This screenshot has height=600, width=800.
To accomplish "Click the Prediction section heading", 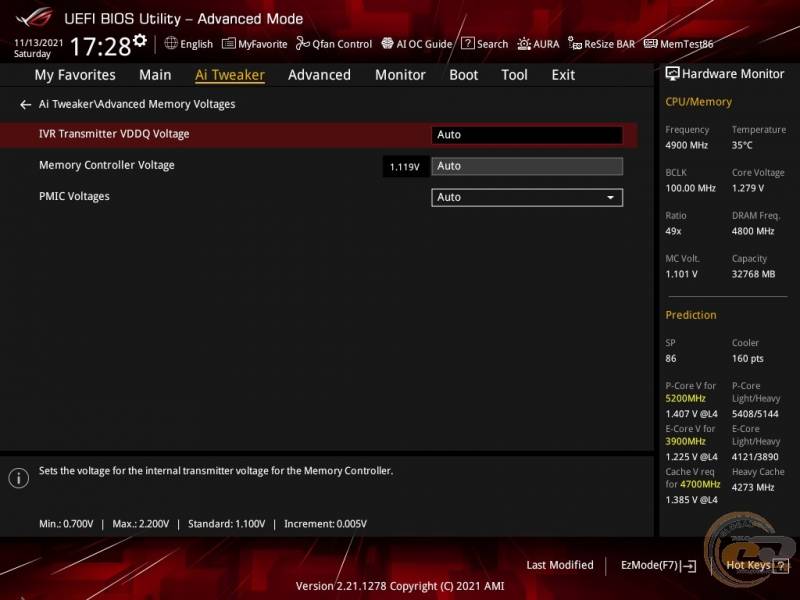I will pyautogui.click(x=691, y=315).
